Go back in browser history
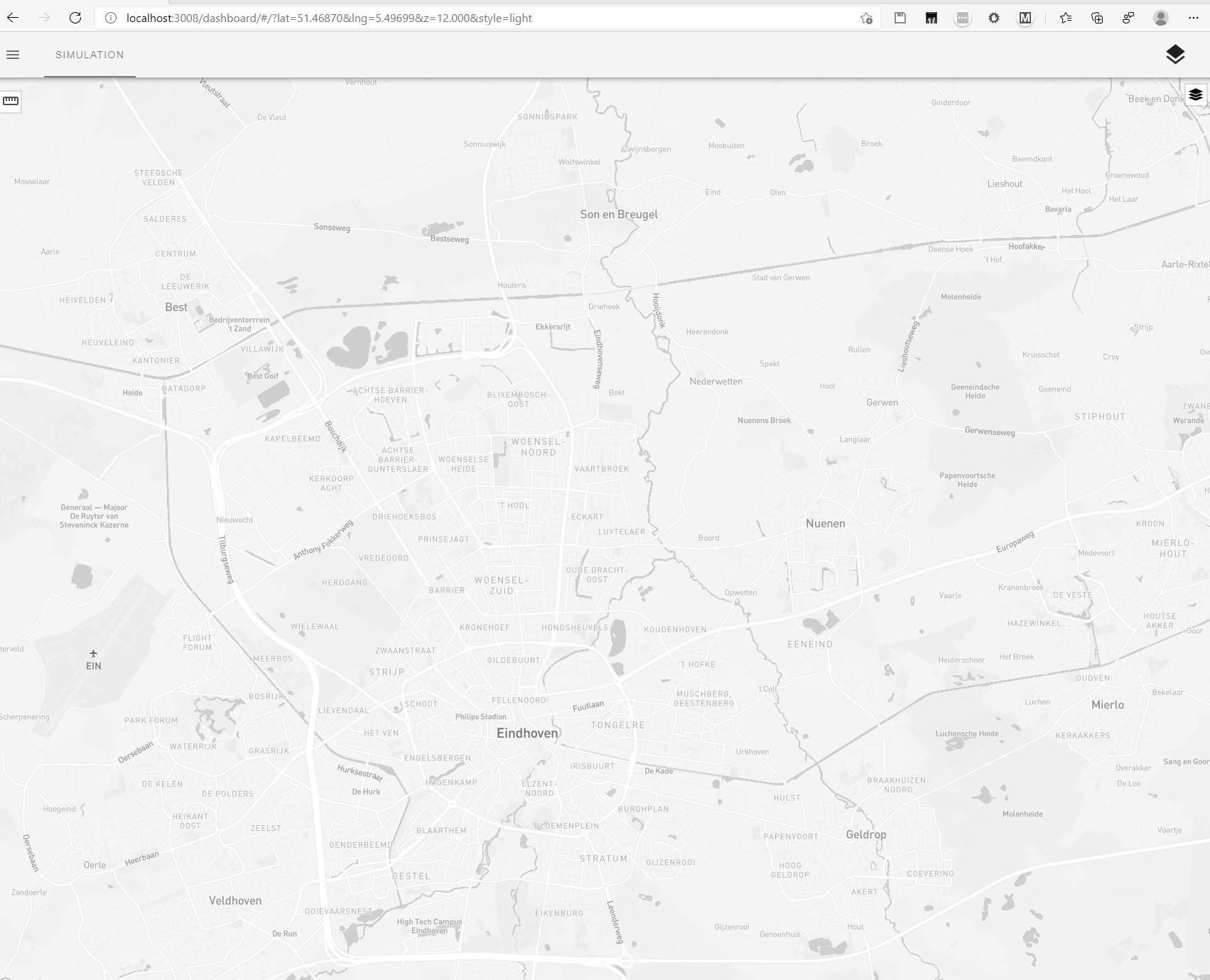 (x=13, y=18)
